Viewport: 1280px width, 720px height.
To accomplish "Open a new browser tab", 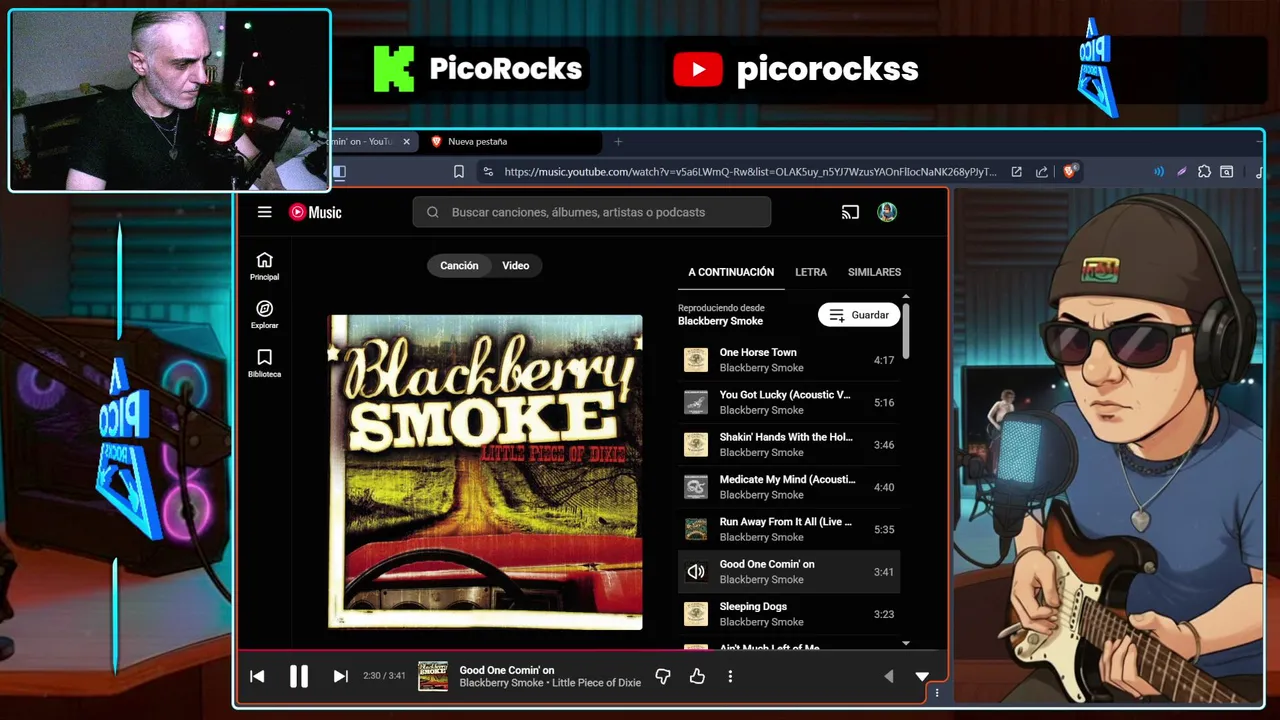I will pyautogui.click(x=618, y=142).
